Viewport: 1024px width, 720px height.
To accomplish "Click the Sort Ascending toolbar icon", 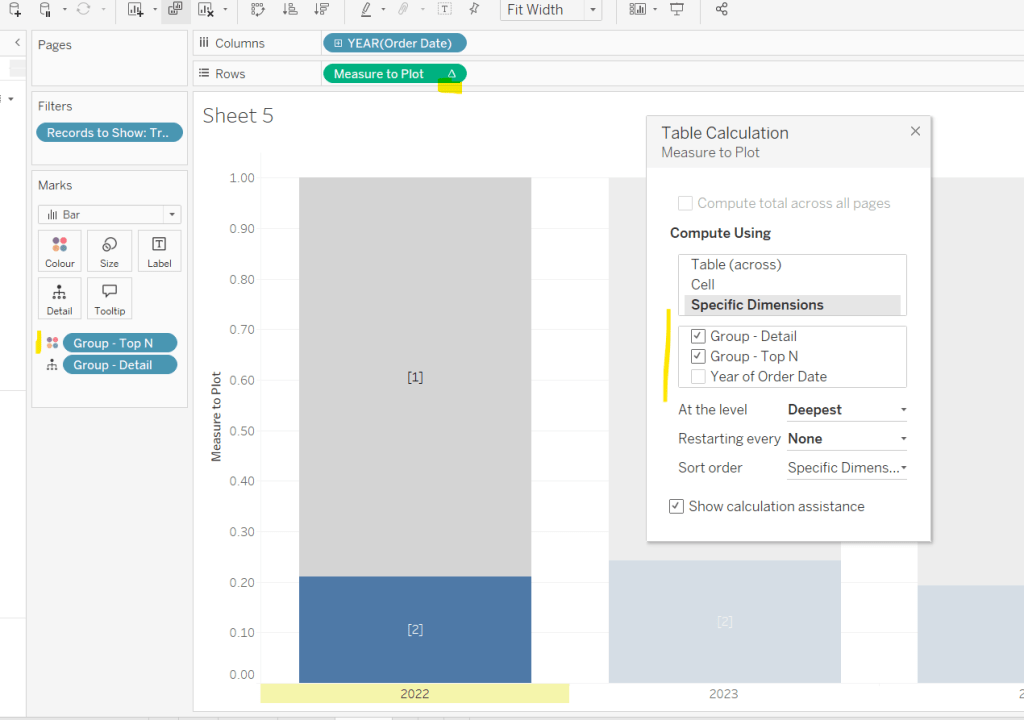I will (289, 10).
